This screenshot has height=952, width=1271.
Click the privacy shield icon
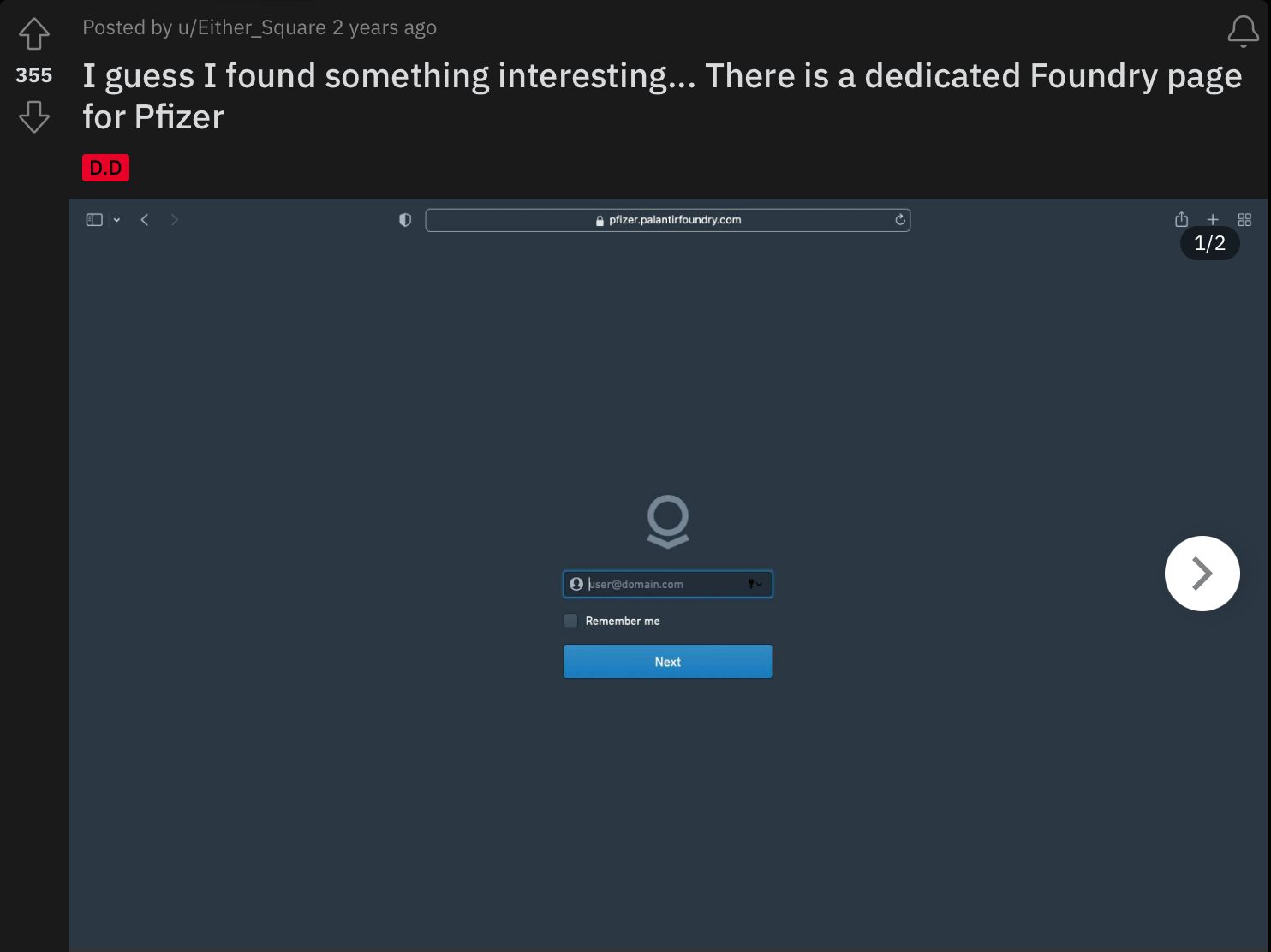[405, 220]
